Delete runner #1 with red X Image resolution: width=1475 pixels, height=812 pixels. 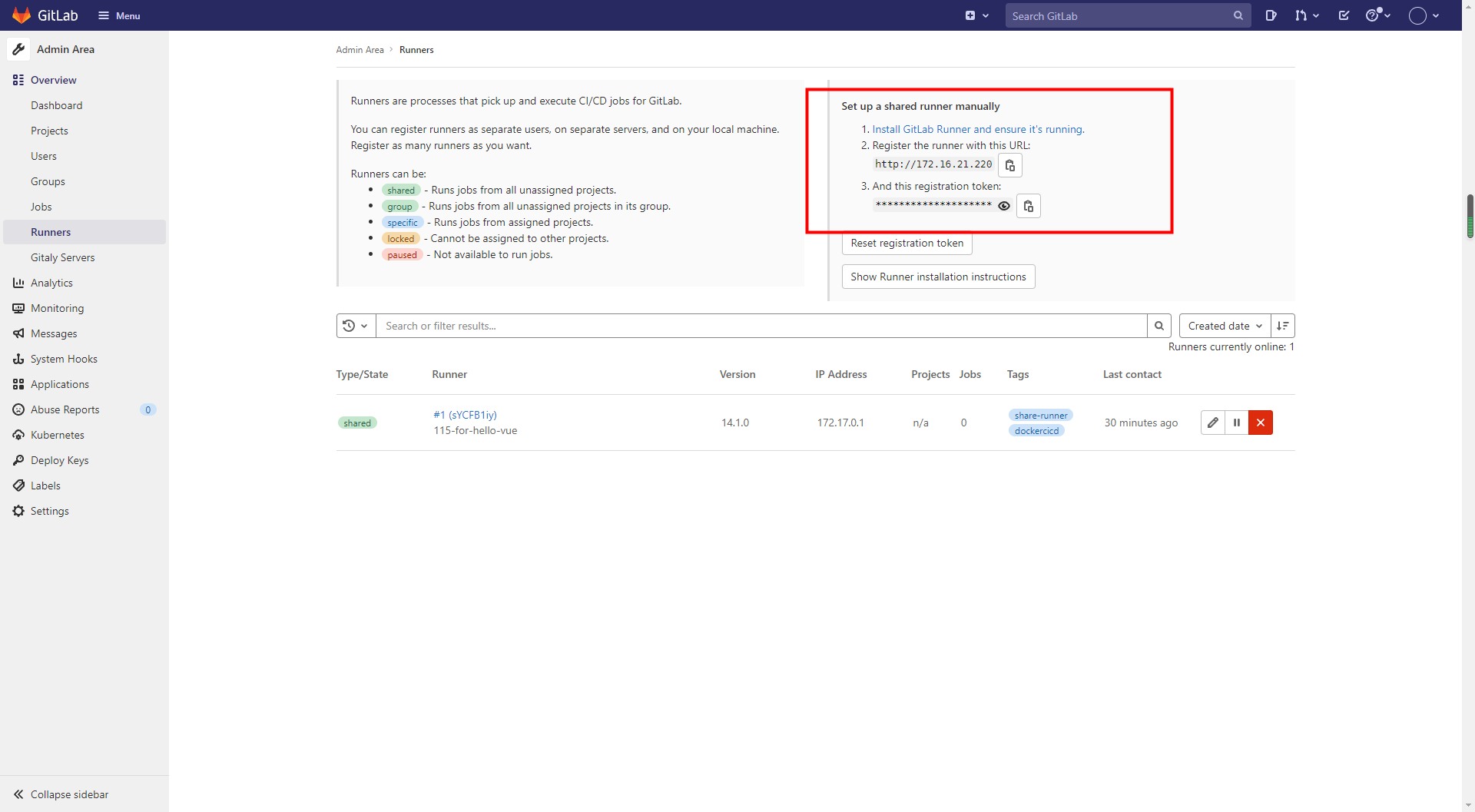(1261, 423)
